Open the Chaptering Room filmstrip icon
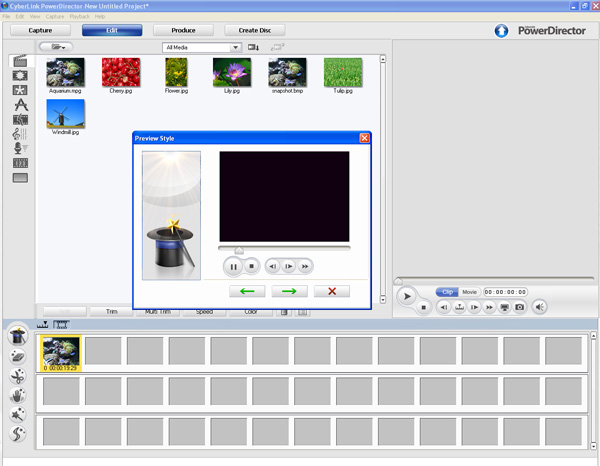 [x=20, y=163]
